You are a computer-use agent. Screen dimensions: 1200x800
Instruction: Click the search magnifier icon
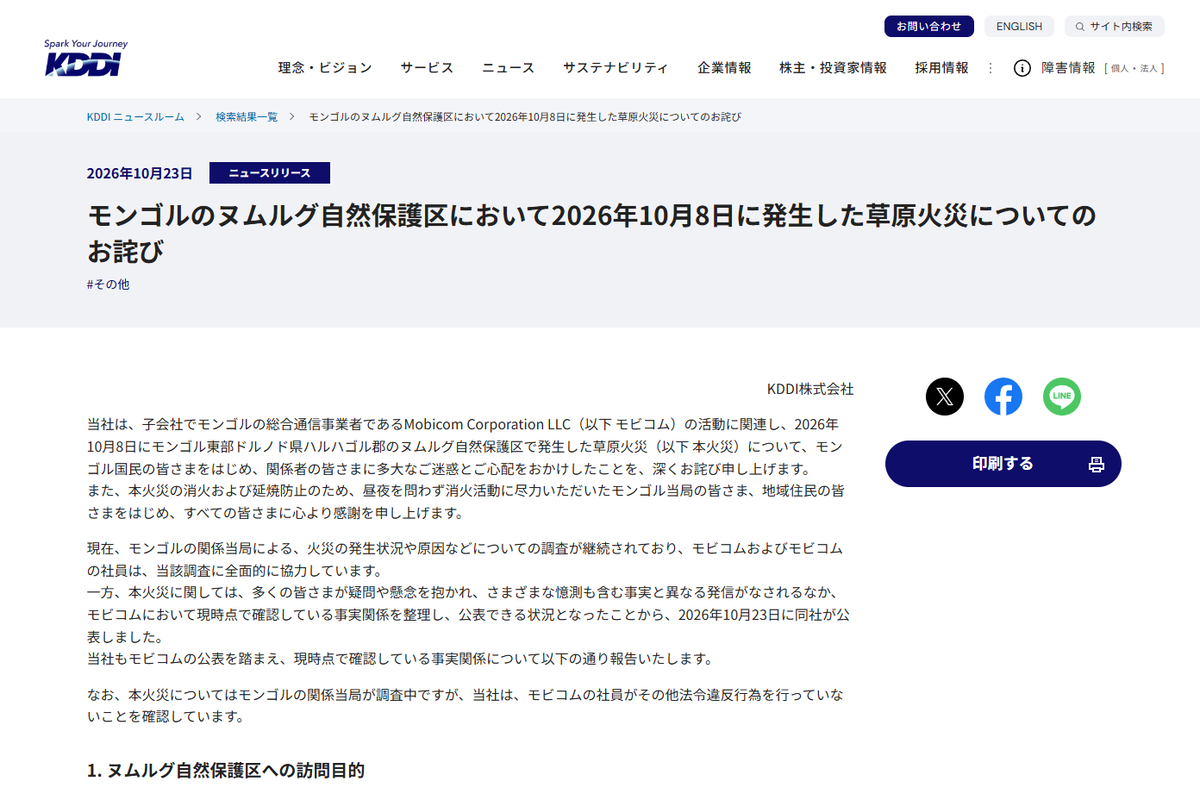click(x=1081, y=26)
